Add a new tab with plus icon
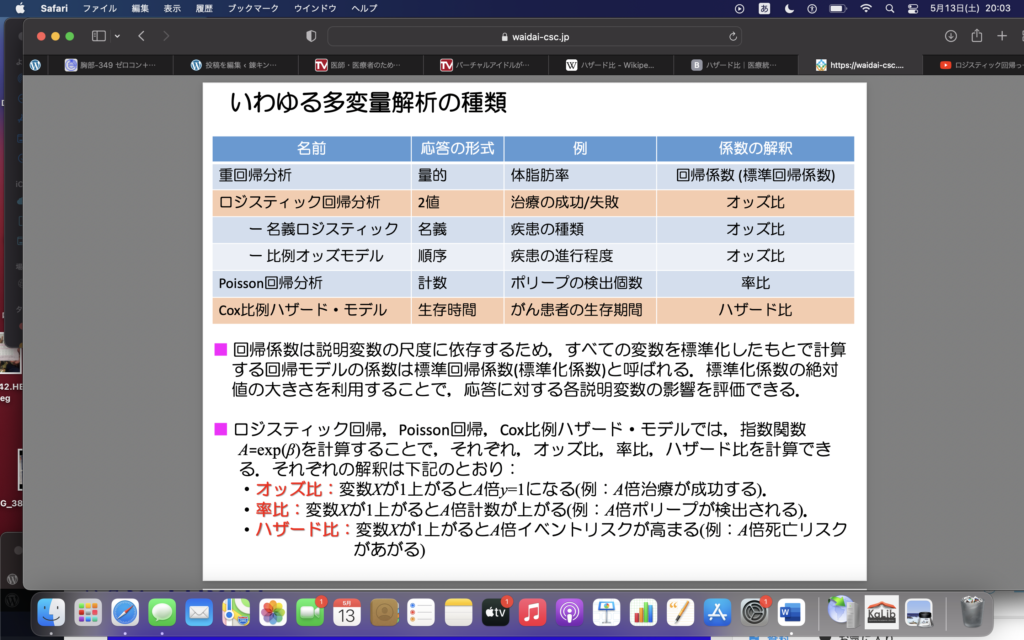Viewport: 1024px width, 640px height. (1002, 36)
